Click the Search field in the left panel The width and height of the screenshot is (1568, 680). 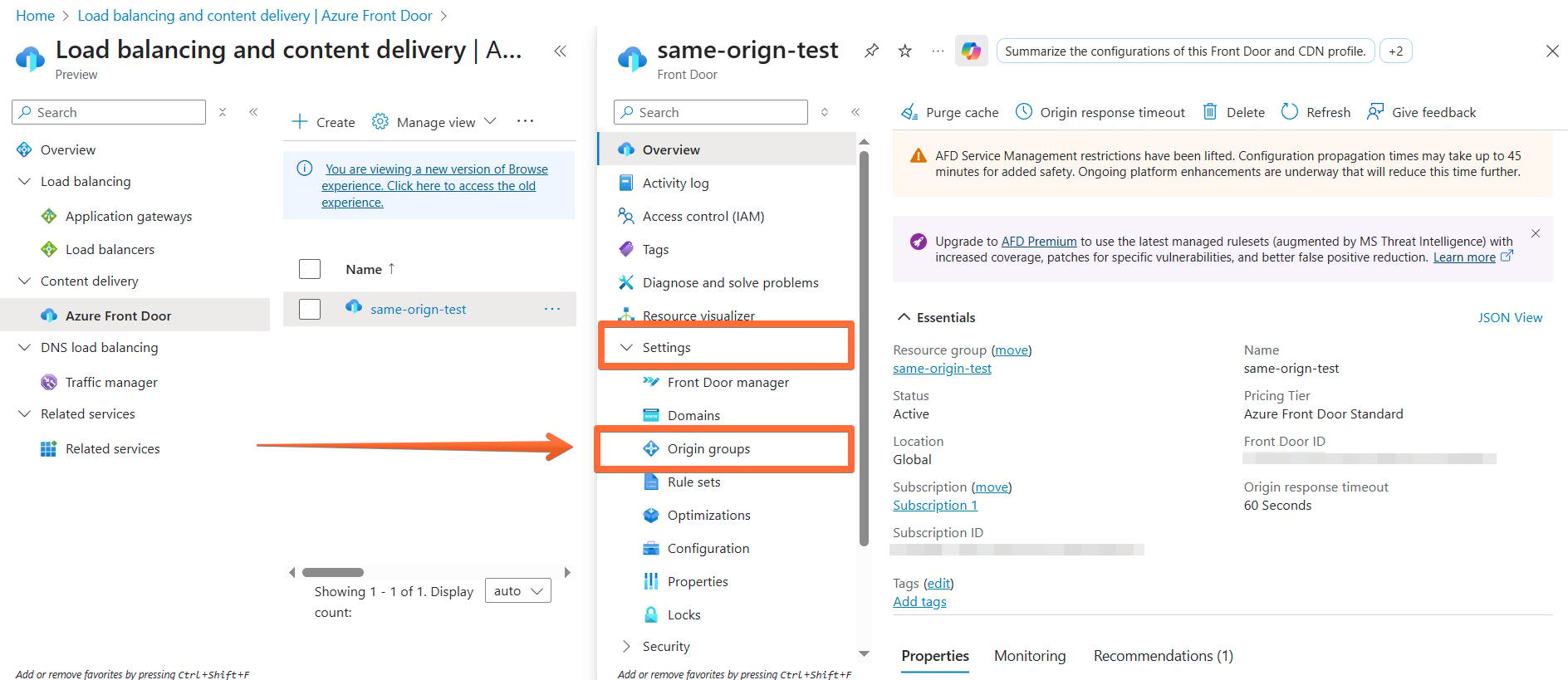[109, 112]
